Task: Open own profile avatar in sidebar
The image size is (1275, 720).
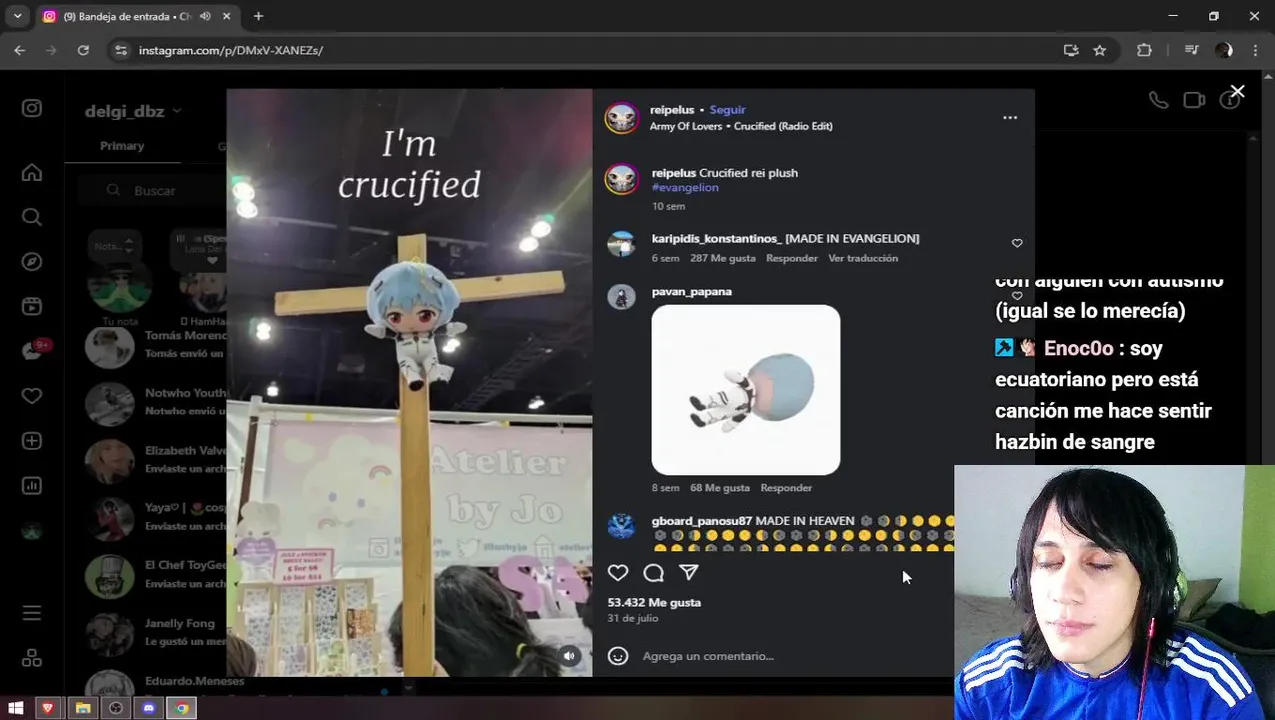Action: click(32, 531)
